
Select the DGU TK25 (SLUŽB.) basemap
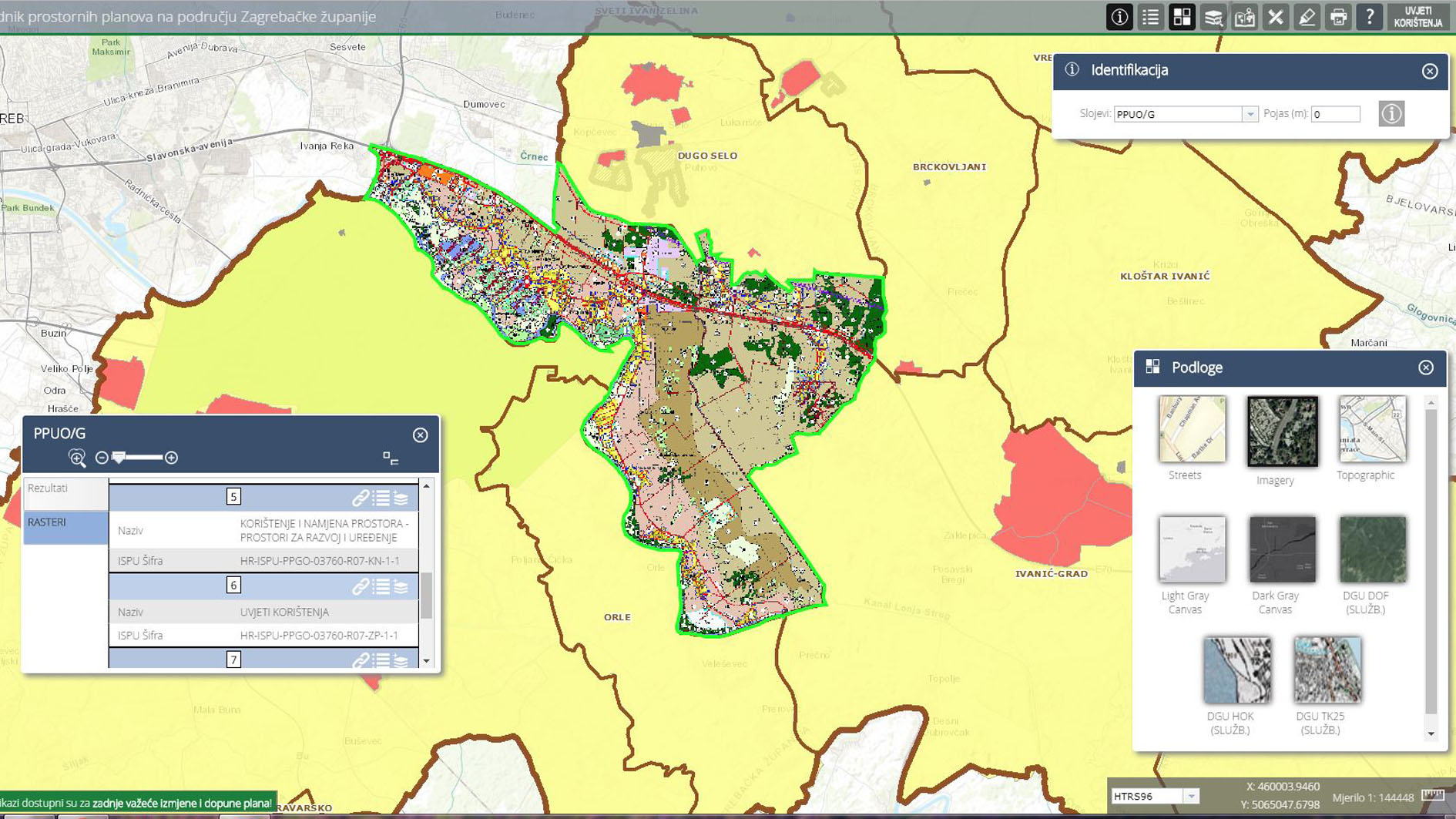(1327, 670)
